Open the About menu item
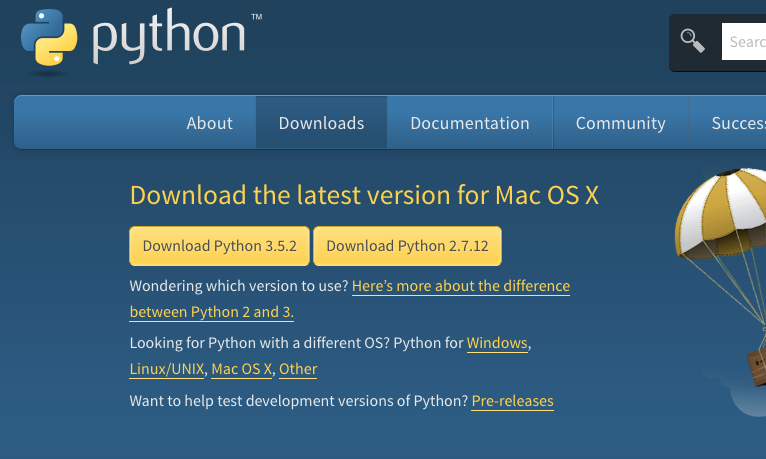The height and width of the screenshot is (459, 766). click(x=209, y=123)
